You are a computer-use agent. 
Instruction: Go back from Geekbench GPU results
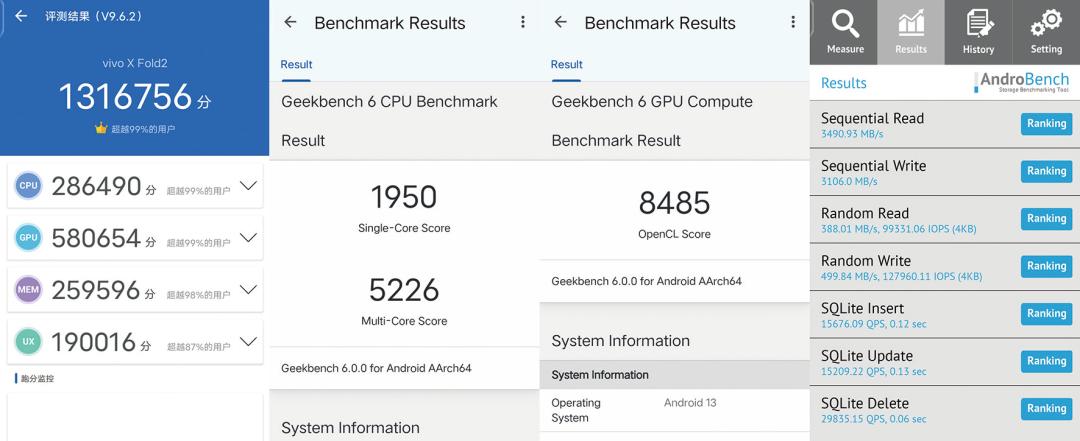560,22
